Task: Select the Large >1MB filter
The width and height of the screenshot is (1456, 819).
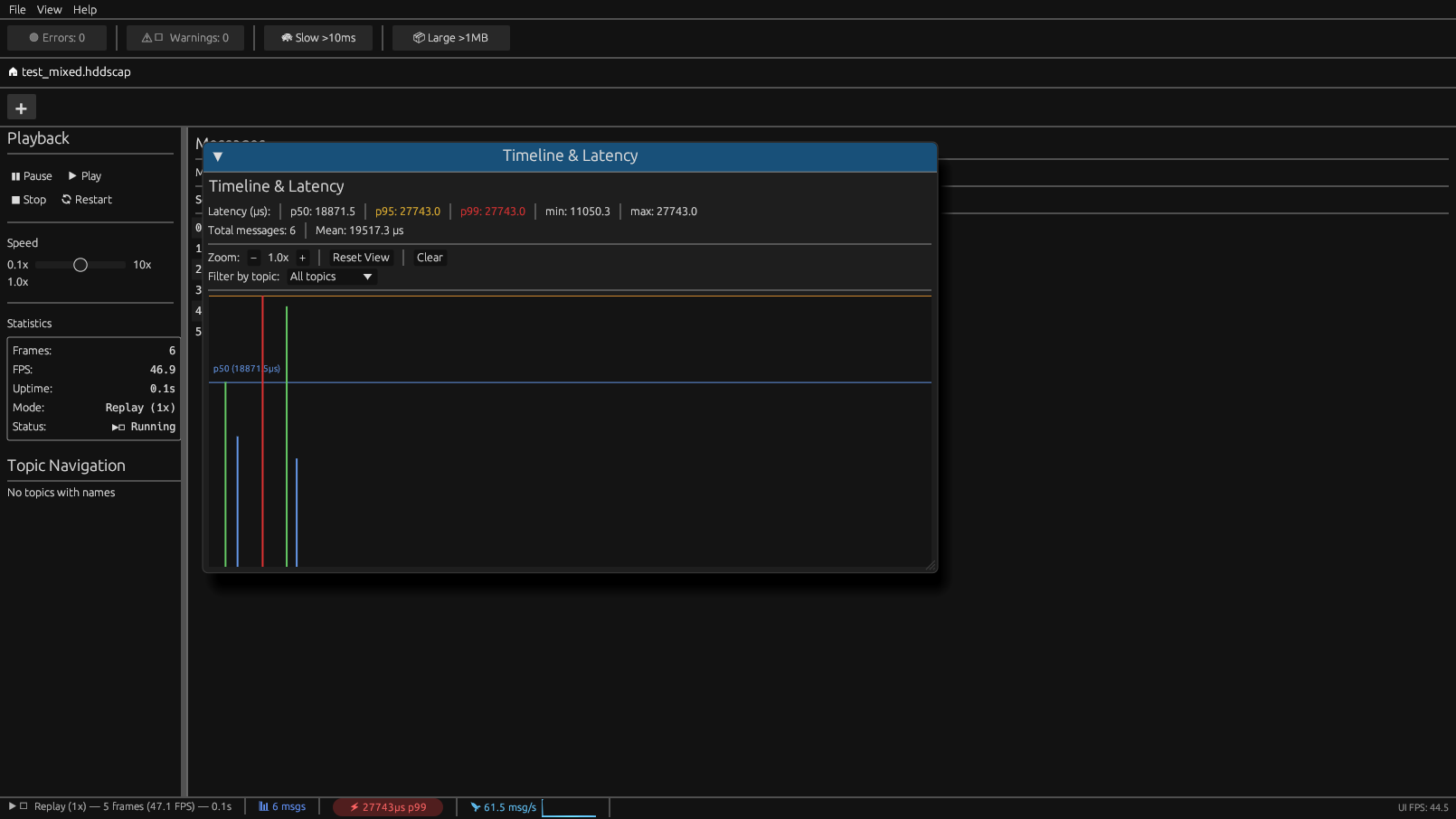Action: click(x=450, y=38)
